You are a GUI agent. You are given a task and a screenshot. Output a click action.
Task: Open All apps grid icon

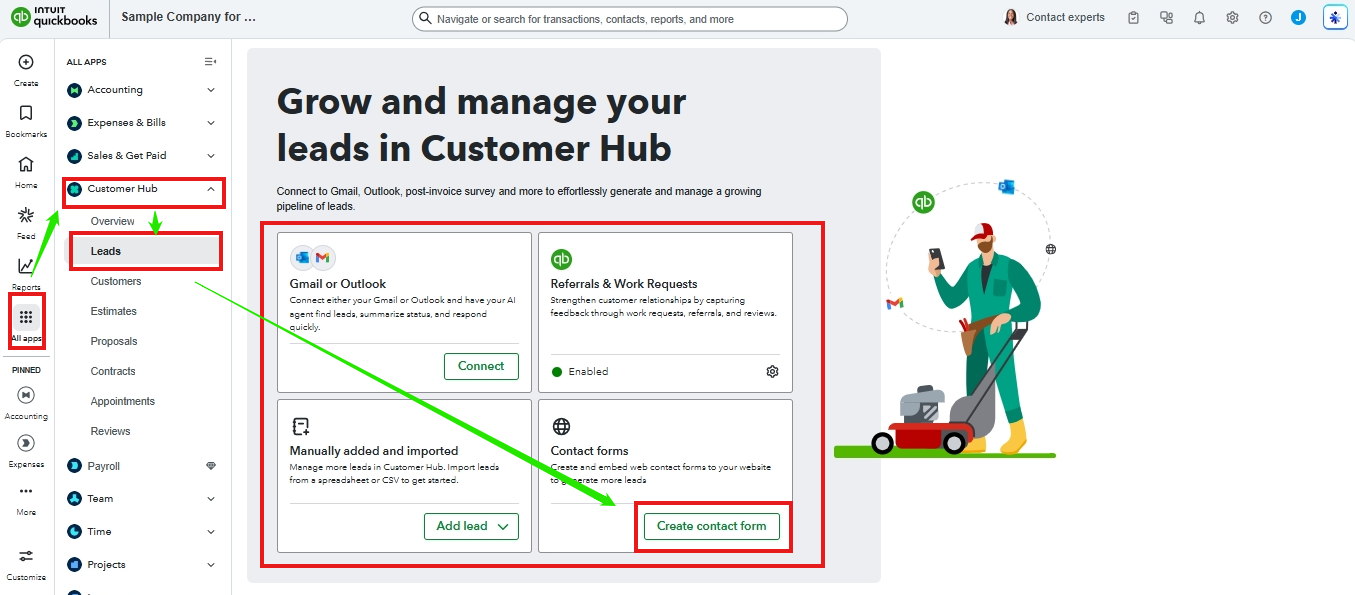(26, 317)
